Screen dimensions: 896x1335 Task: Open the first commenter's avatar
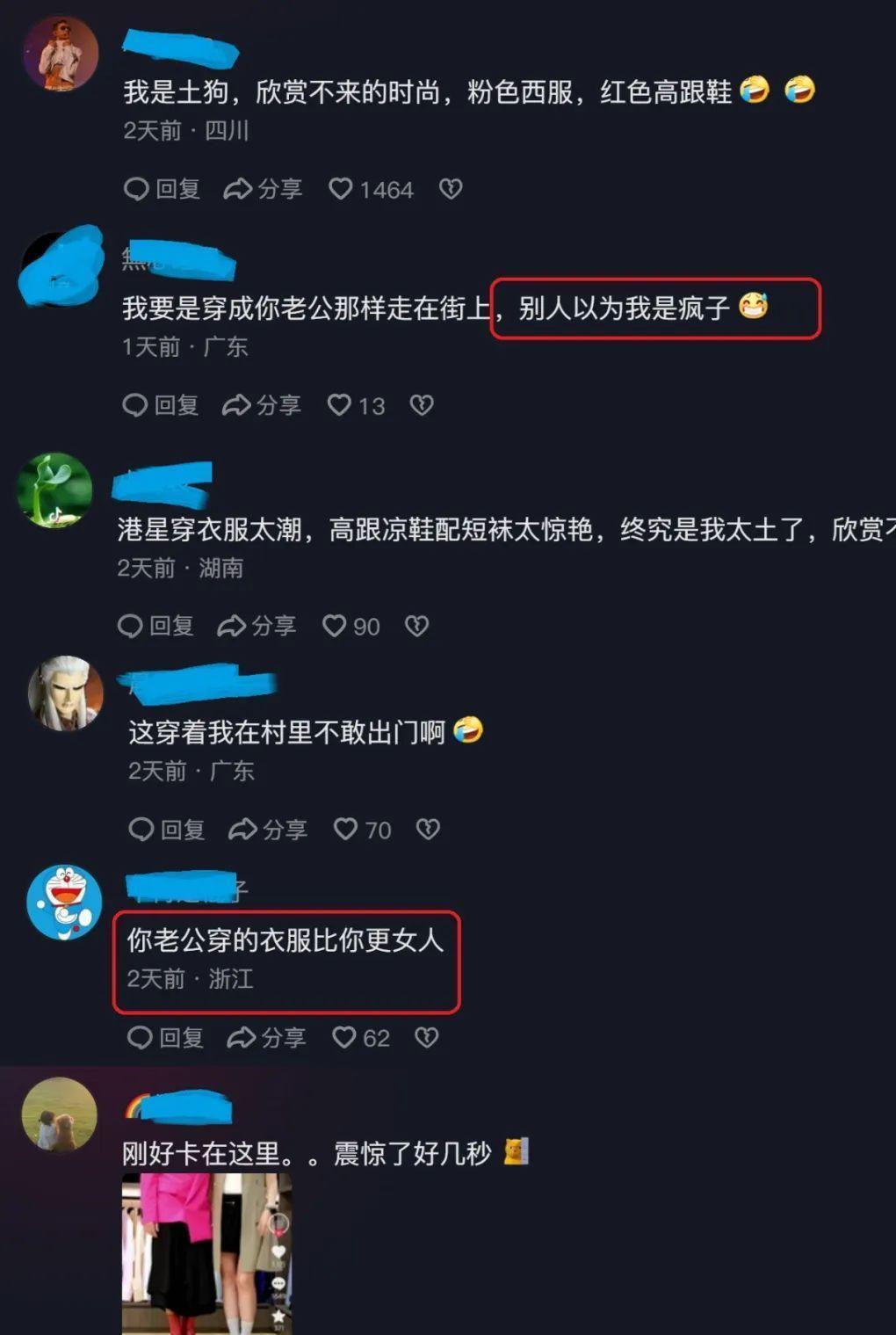click(x=60, y=53)
